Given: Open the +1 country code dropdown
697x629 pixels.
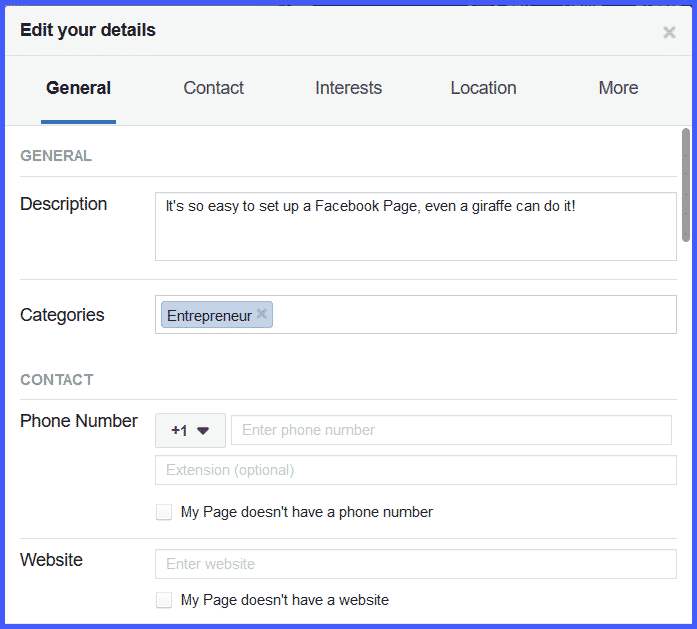Looking at the screenshot, I should pos(190,430).
